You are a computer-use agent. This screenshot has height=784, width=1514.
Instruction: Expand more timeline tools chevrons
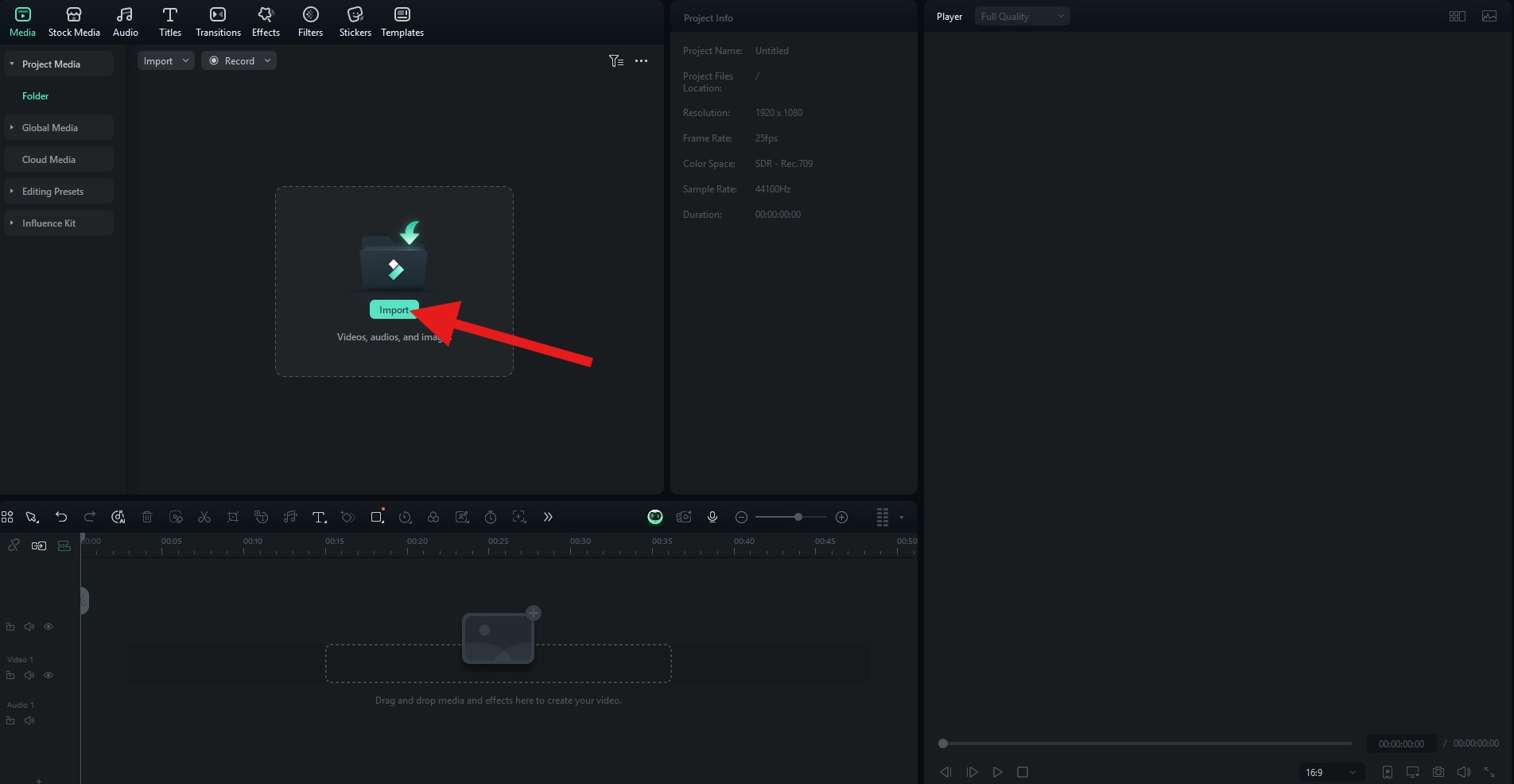pyautogui.click(x=548, y=517)
